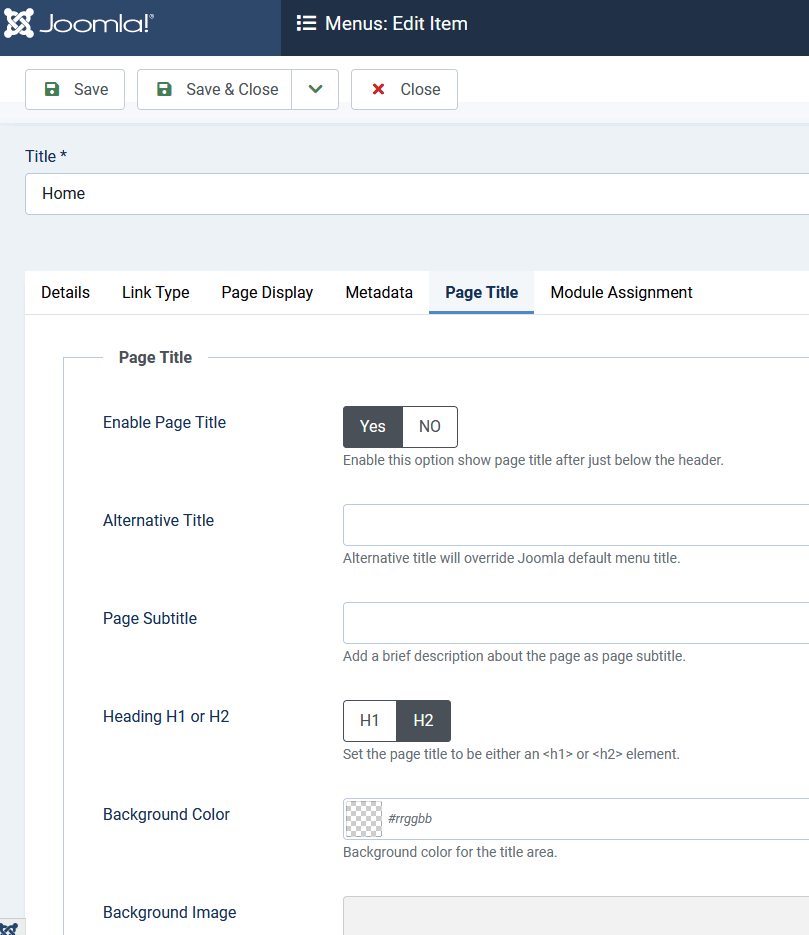Click the Close button with red X
The height and width of the screenshot is (935, 809).
[404, 89]
